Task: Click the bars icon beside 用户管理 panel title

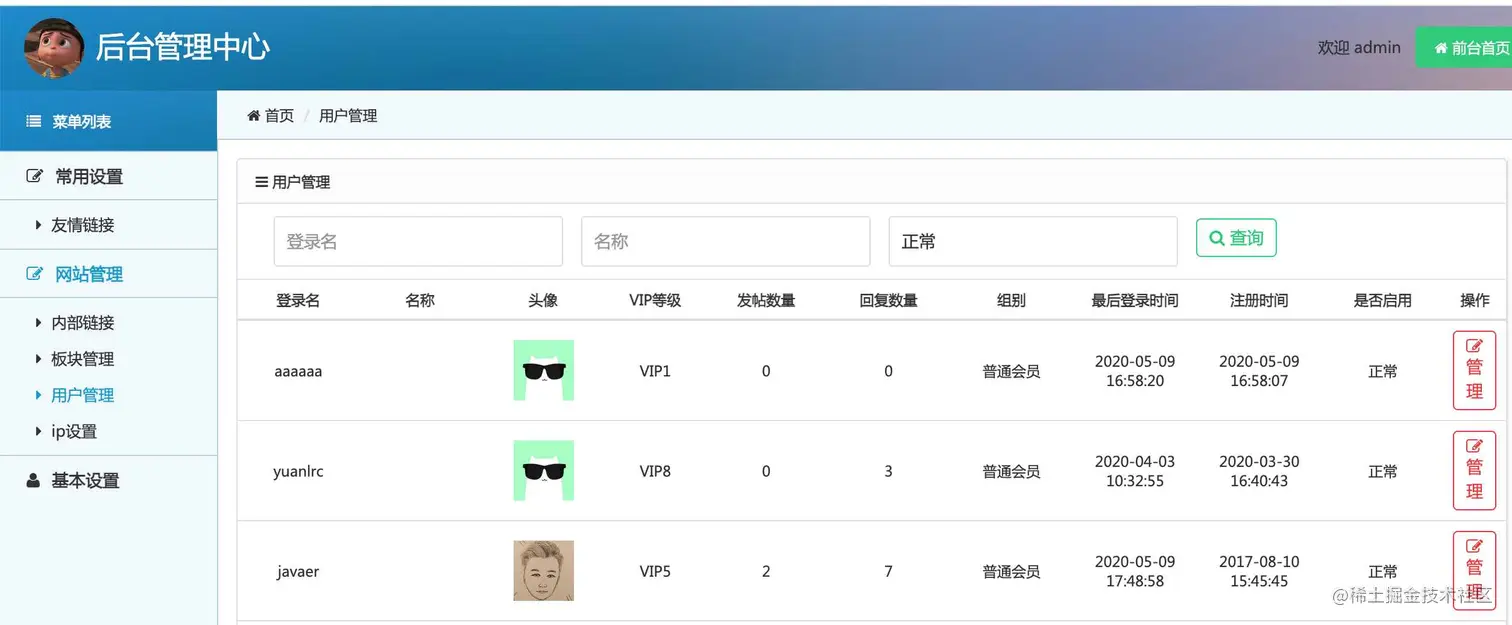Action: click(262, 182)
